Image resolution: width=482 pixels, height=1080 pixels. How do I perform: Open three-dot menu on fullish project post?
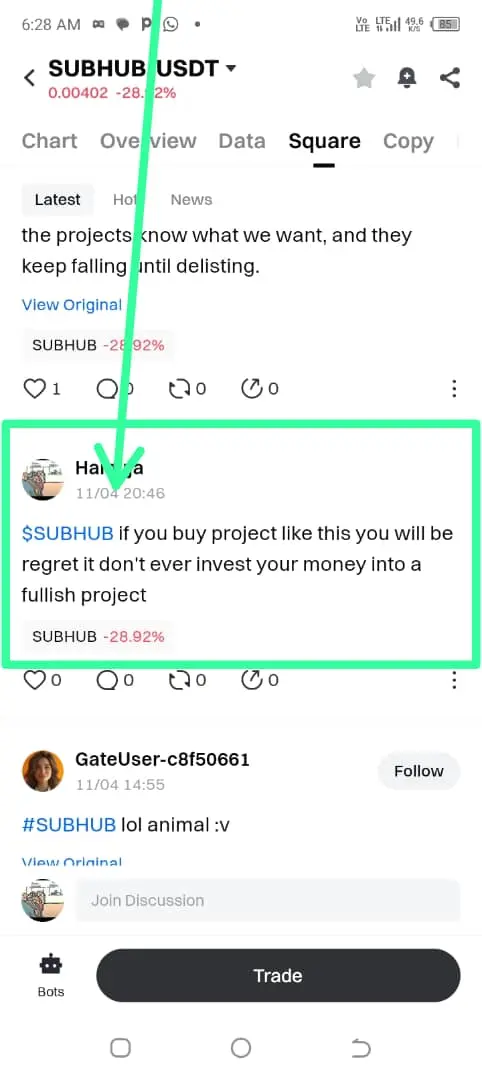[x=454, y=681]
